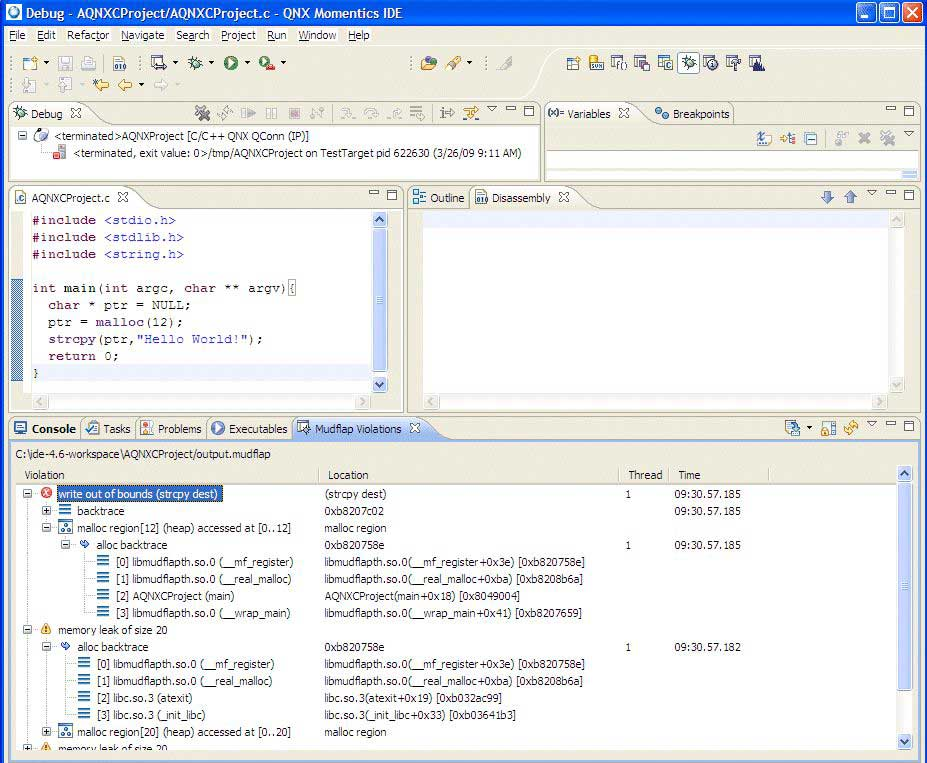Image resolution: width=927 pixels, height=763 pixels.
Task: Click the save icon in main toolbar
Action: tap(65, 63)
